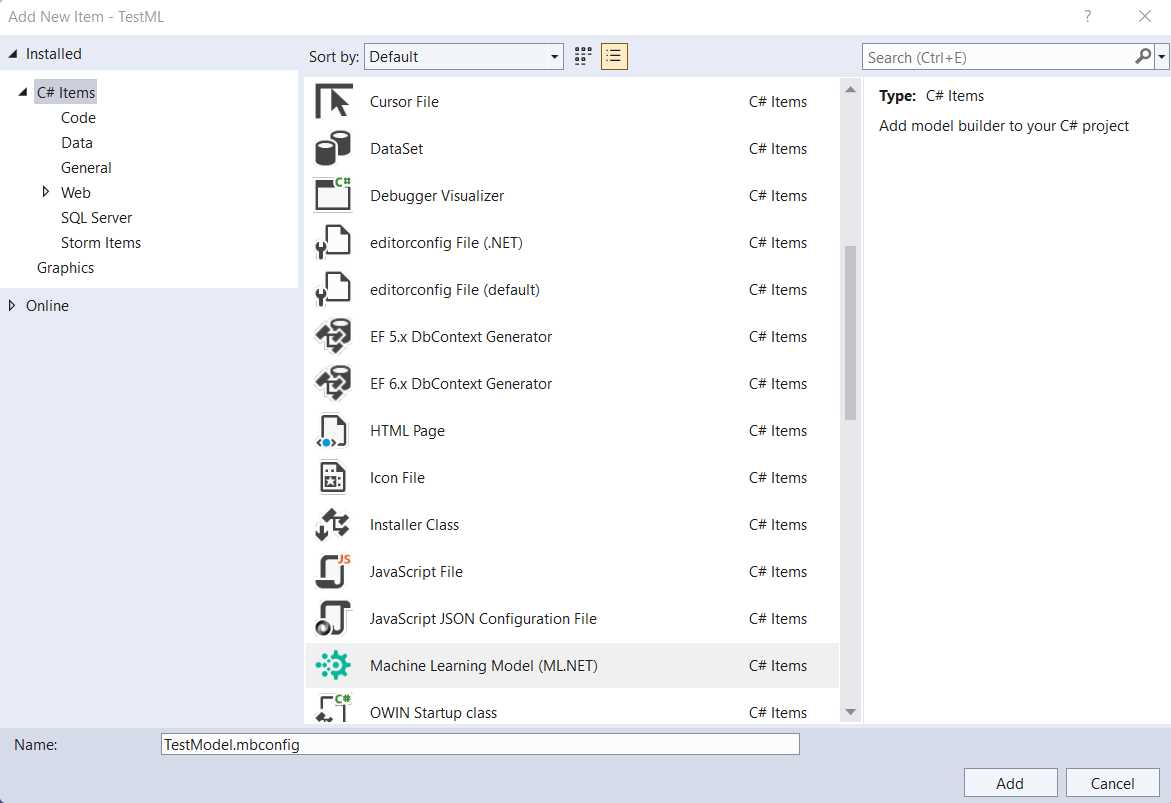Switch to medium icons grid view
This screenshot has width=1171, height=803.
tap(583, 57)
